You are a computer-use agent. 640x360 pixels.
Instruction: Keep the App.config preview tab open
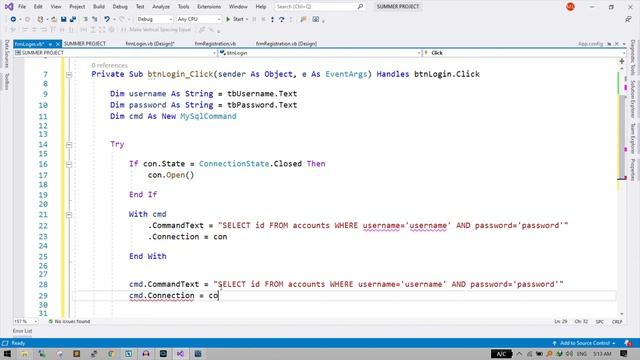pyautogui.click(x=609, y=44)
